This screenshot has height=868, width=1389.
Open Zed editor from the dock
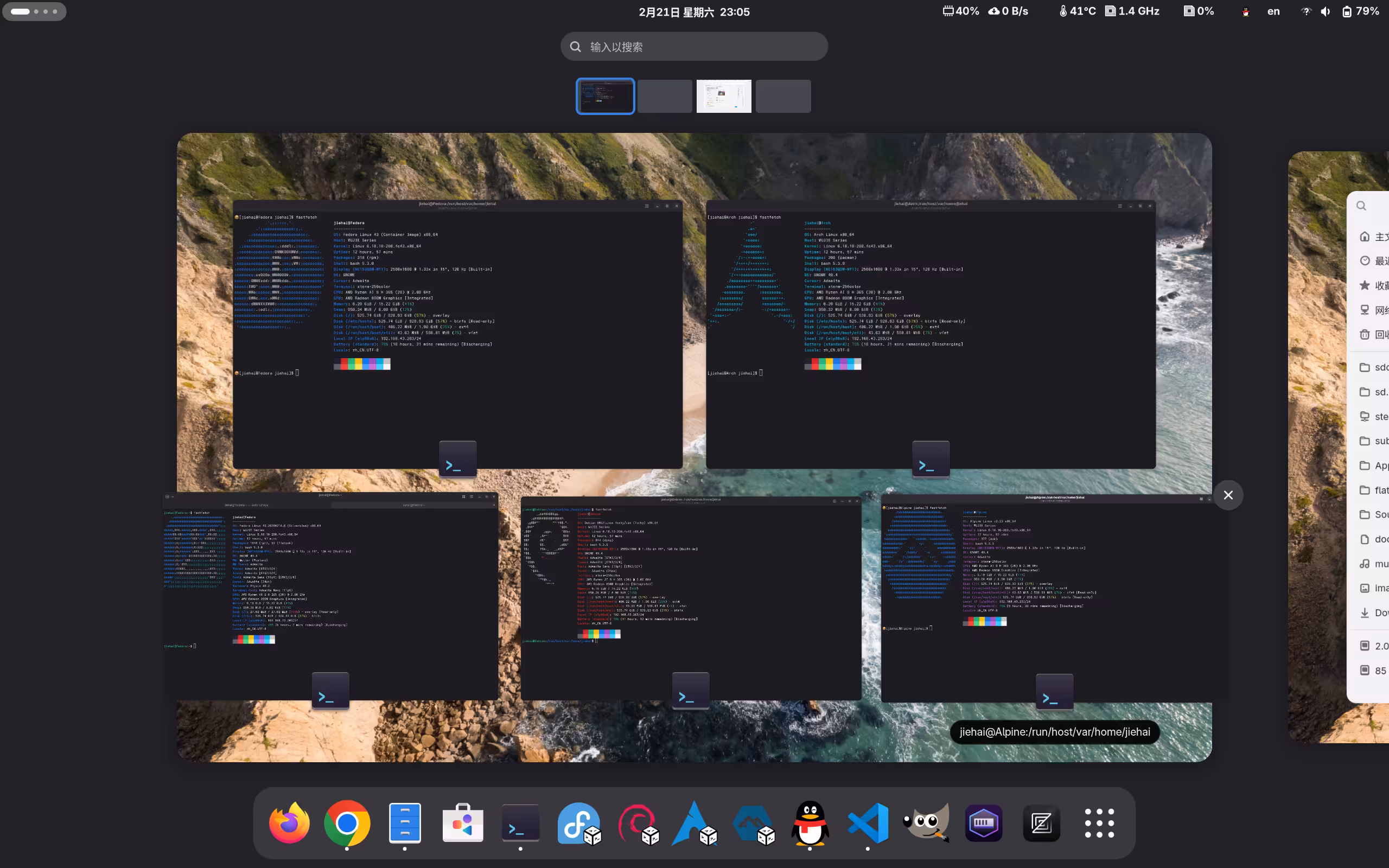point(1041,822)
